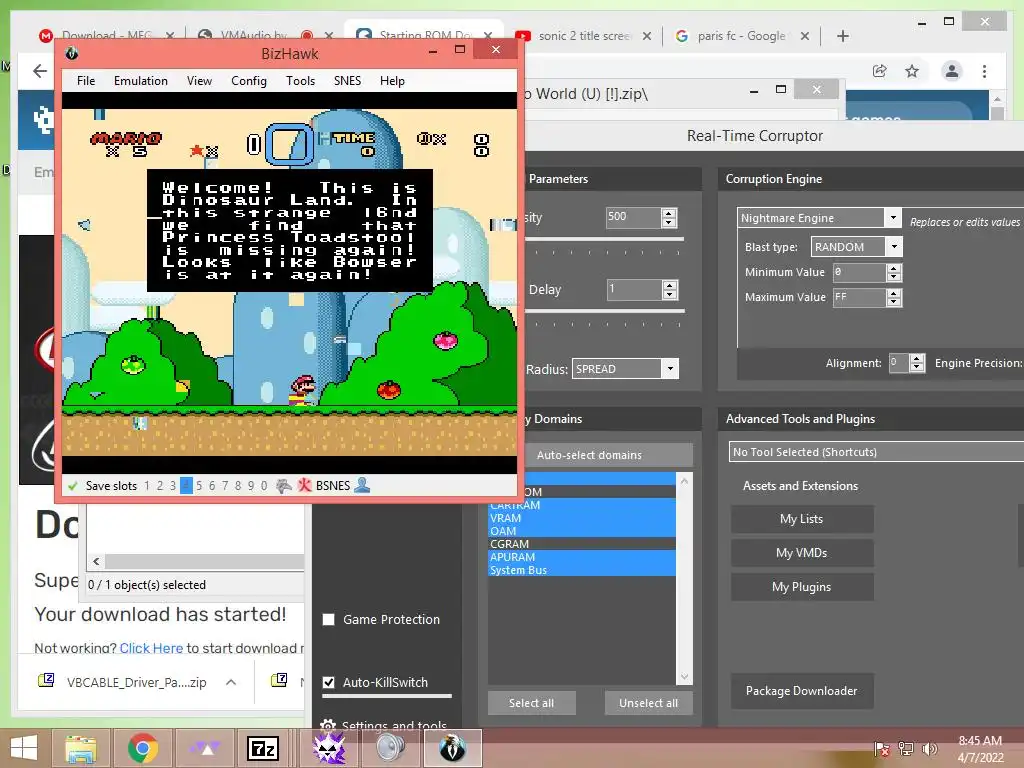Open the BizHawk Config menu
The width and height of the screenshot is (1024, 768).
[249, 81]
